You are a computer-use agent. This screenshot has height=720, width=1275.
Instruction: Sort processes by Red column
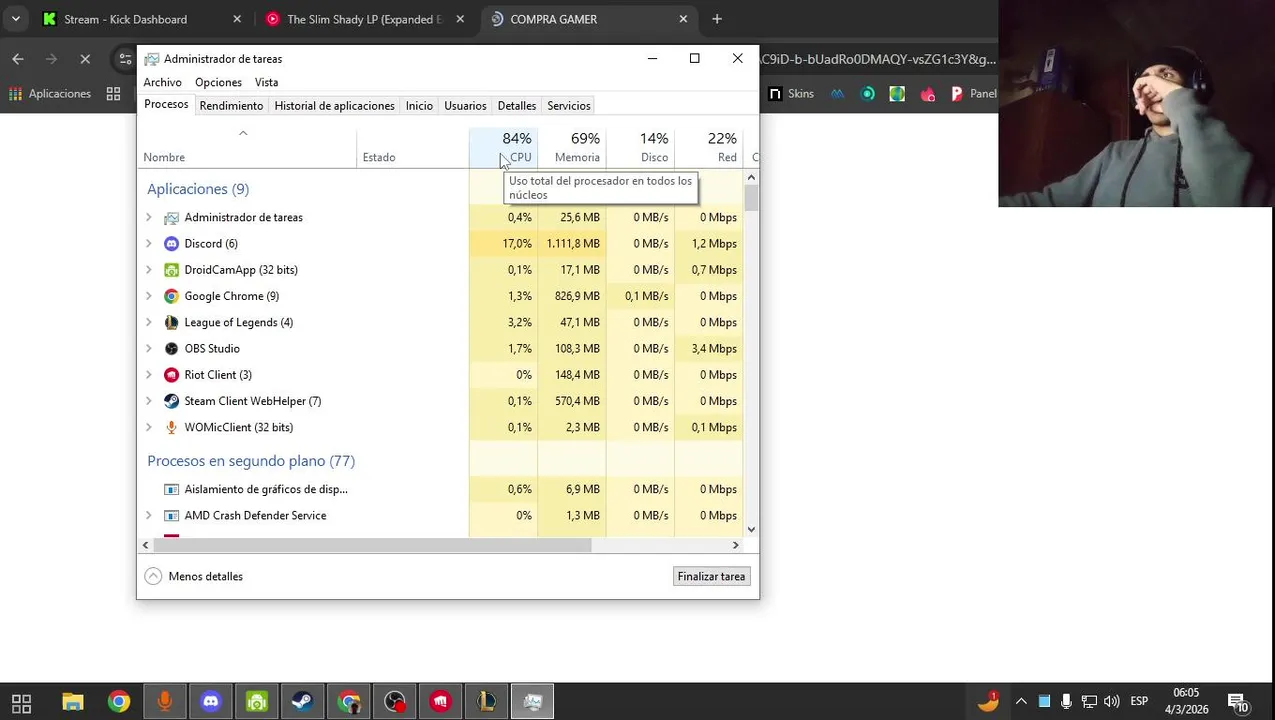[709, 147]
